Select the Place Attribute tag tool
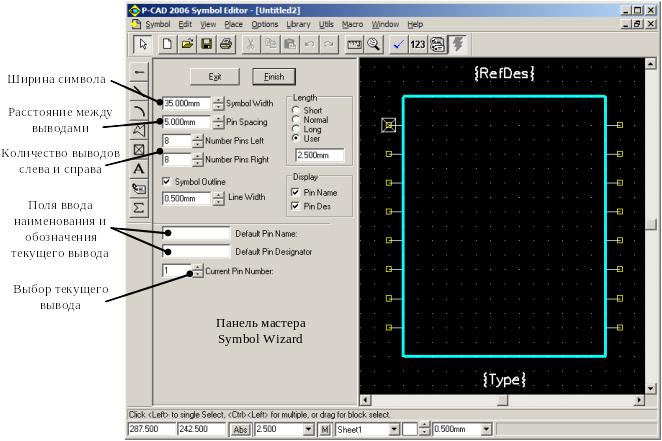This screenshot has width=662, height=441. (x=139, y=189)
